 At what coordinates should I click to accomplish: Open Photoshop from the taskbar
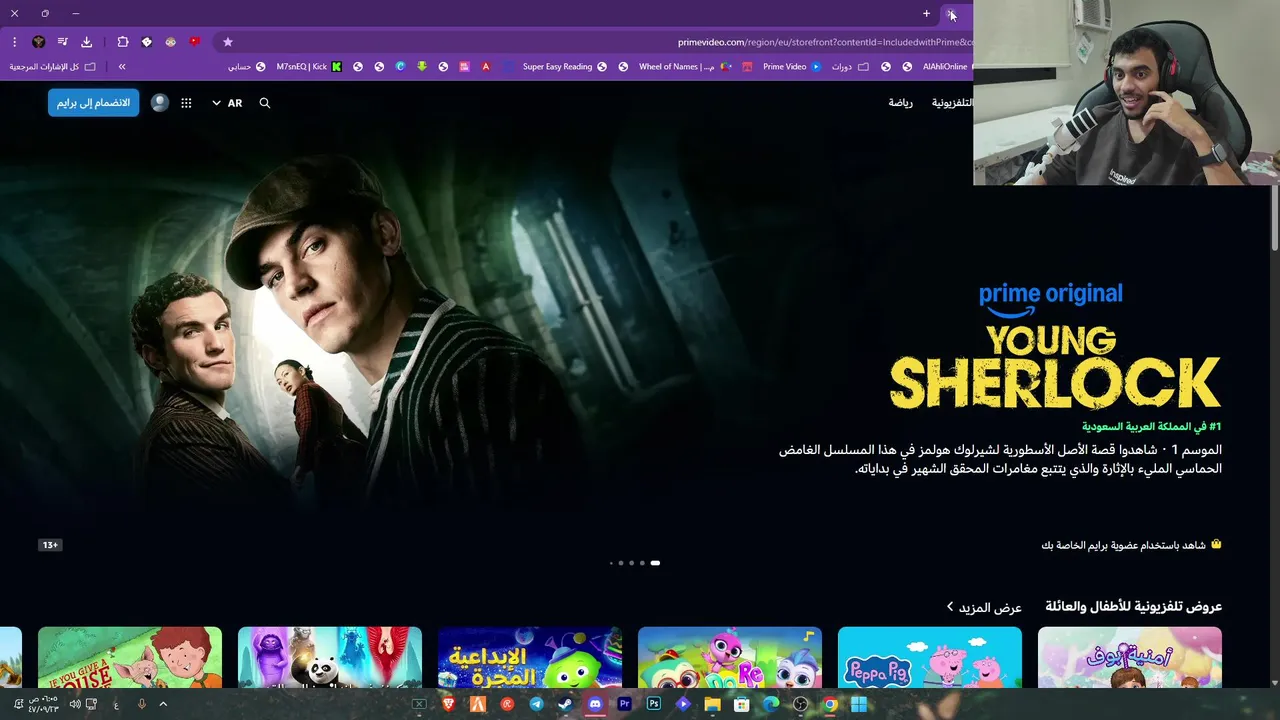[x=654, y=704]
